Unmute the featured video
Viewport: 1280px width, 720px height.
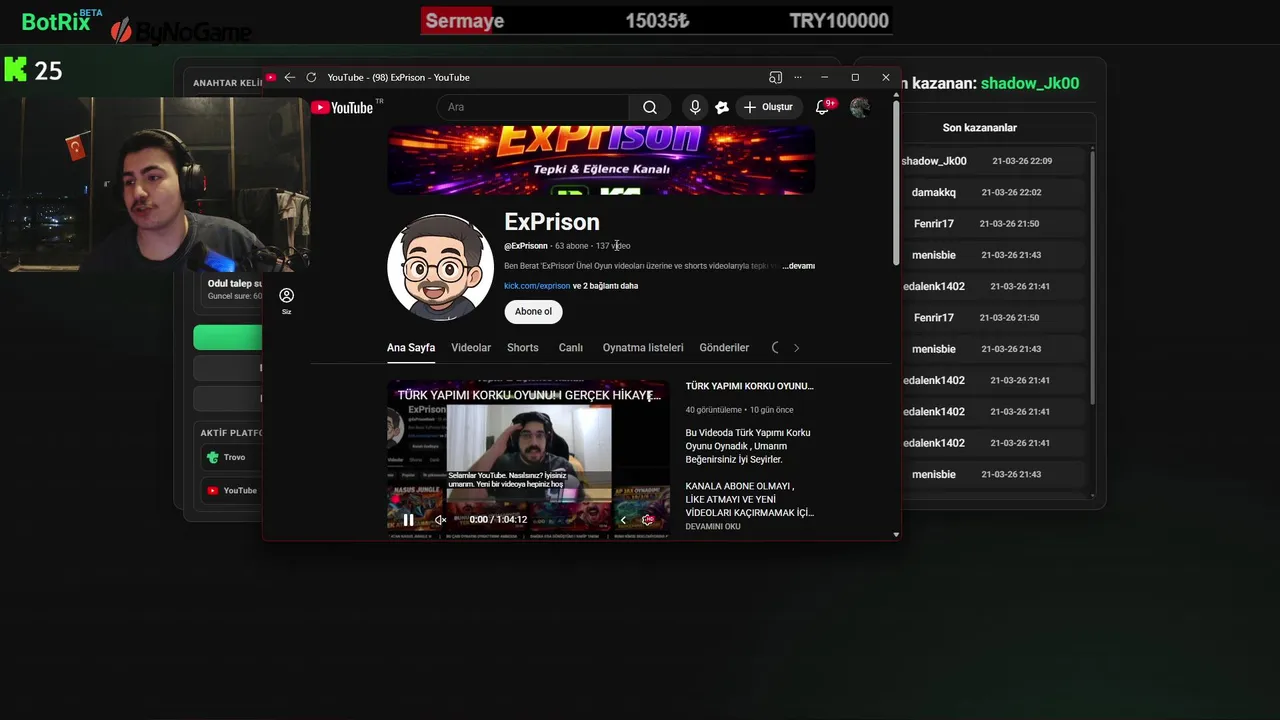pos(440,520)
